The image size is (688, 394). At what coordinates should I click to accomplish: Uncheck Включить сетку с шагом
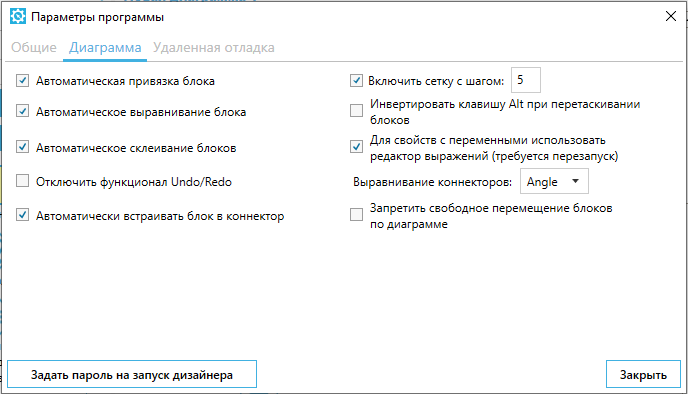356,81
